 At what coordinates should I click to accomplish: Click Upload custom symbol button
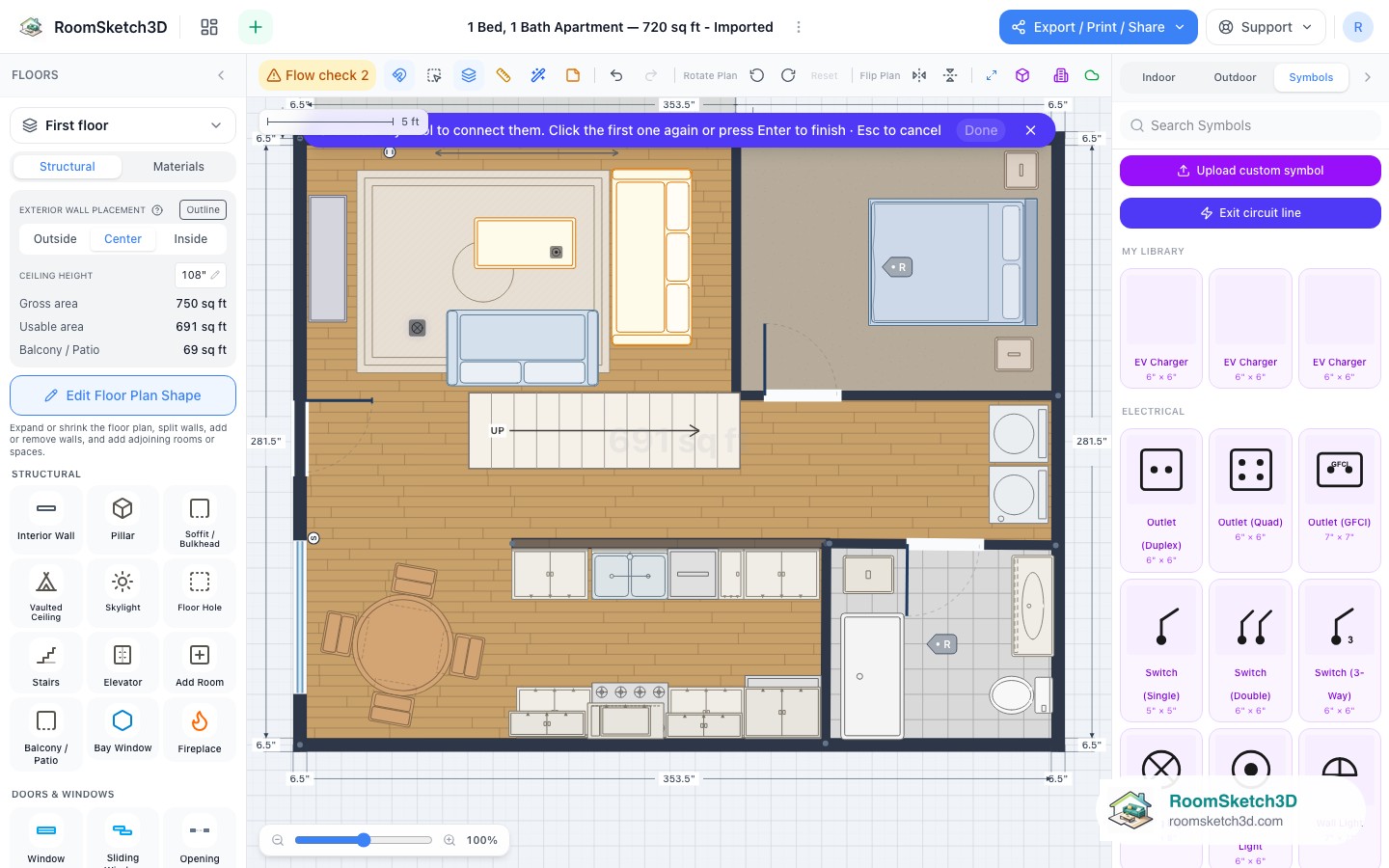coord(1250,171)
